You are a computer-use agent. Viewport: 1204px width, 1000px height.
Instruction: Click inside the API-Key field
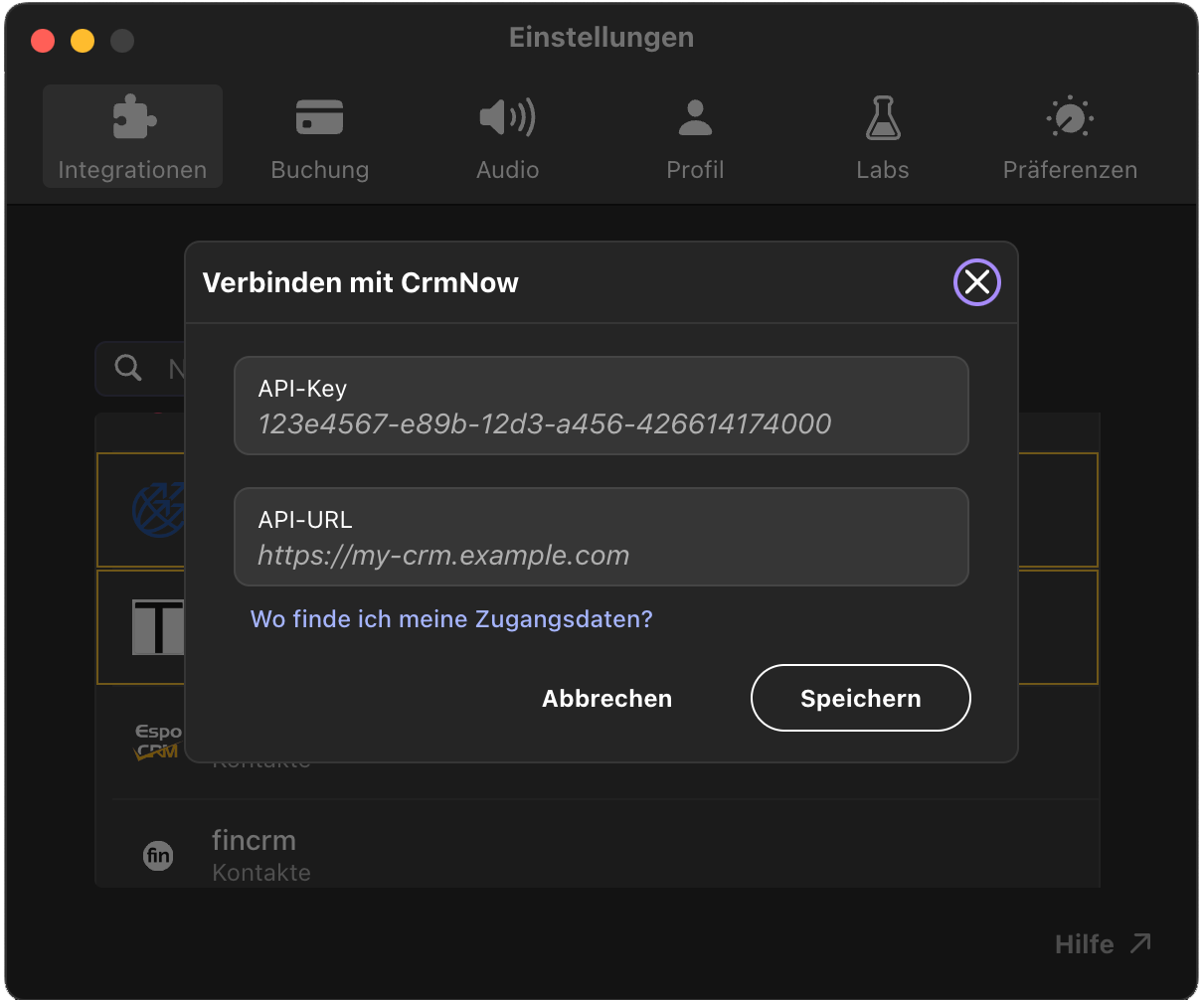coord(602,406)
